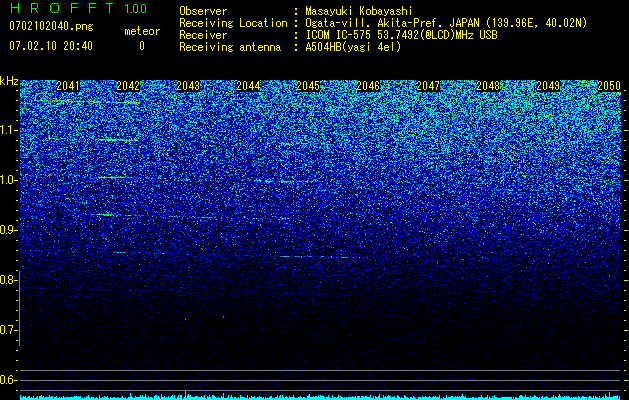Click the 0.8 kHz axis label
629x400 pixels.
[x=8, y=280]
